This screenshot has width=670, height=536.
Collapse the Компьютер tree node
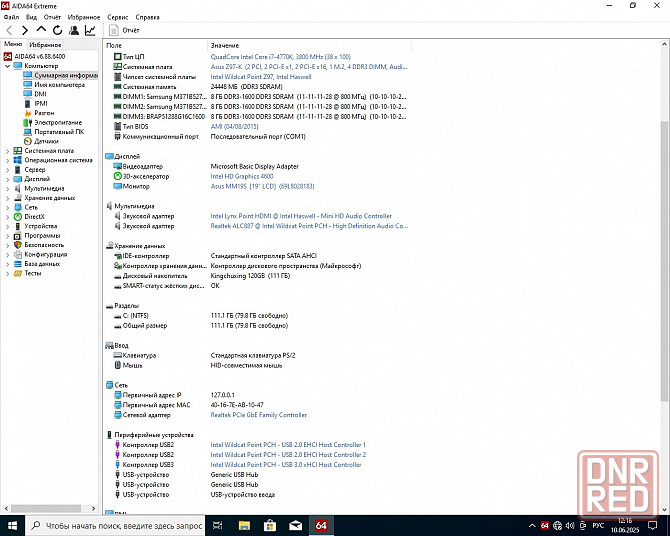[7, 66]
